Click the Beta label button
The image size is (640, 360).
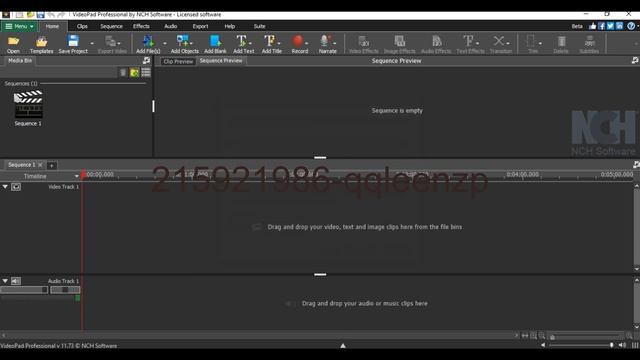click(577, 26)
